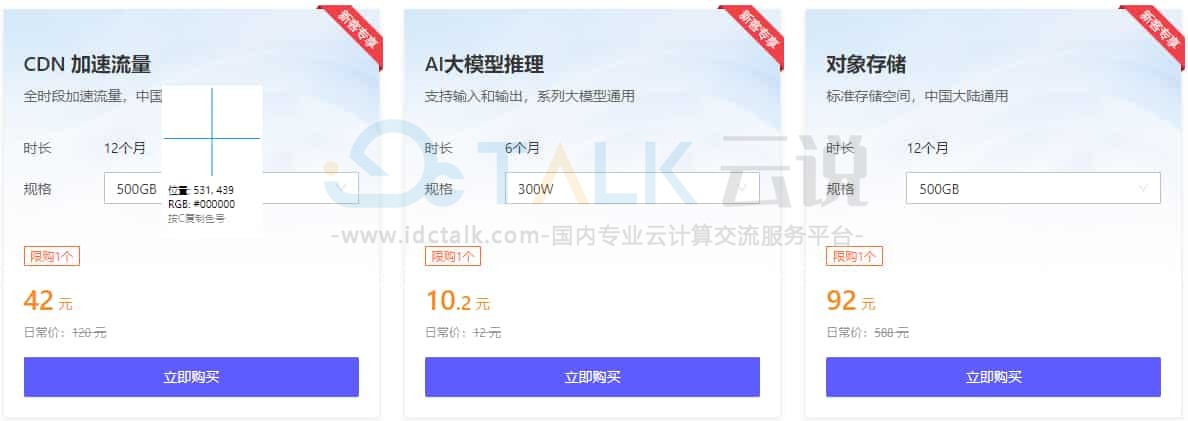Image resolution: width=1188 pixels, height=421 pixels.
Task: Expand the 500GB spec dropdown for 对象存储
Action: click(1033, 189)
